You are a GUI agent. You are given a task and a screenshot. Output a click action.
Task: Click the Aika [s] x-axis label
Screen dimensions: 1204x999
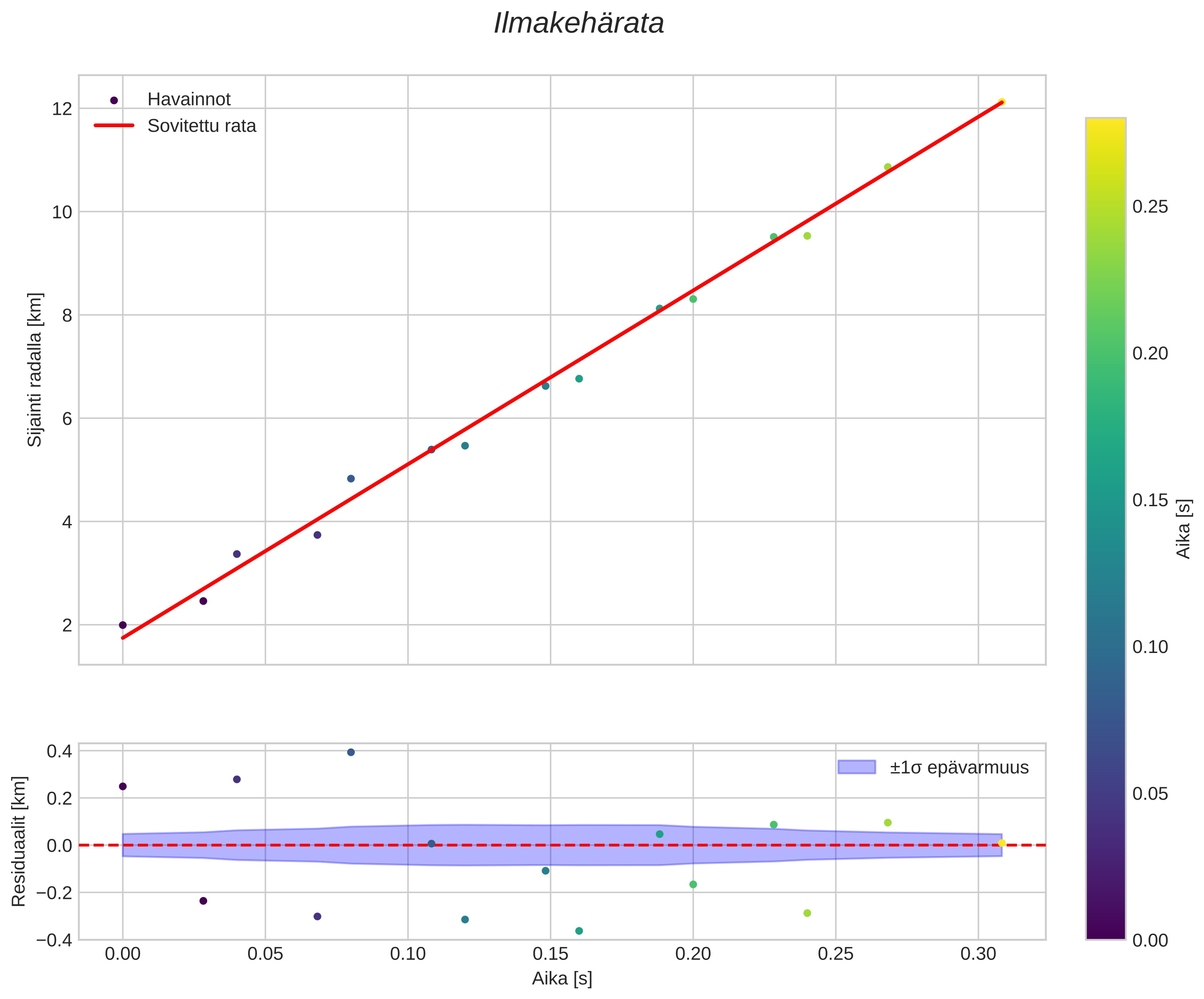[x=561, y=979]
